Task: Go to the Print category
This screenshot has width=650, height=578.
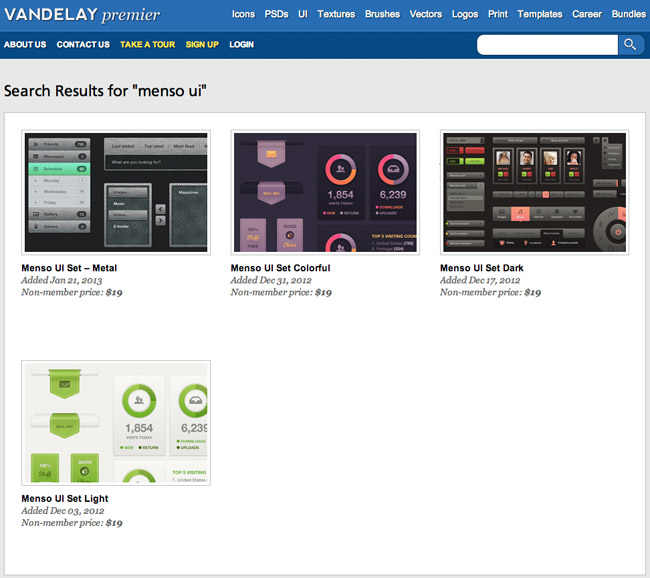Action: click(498, 14)
